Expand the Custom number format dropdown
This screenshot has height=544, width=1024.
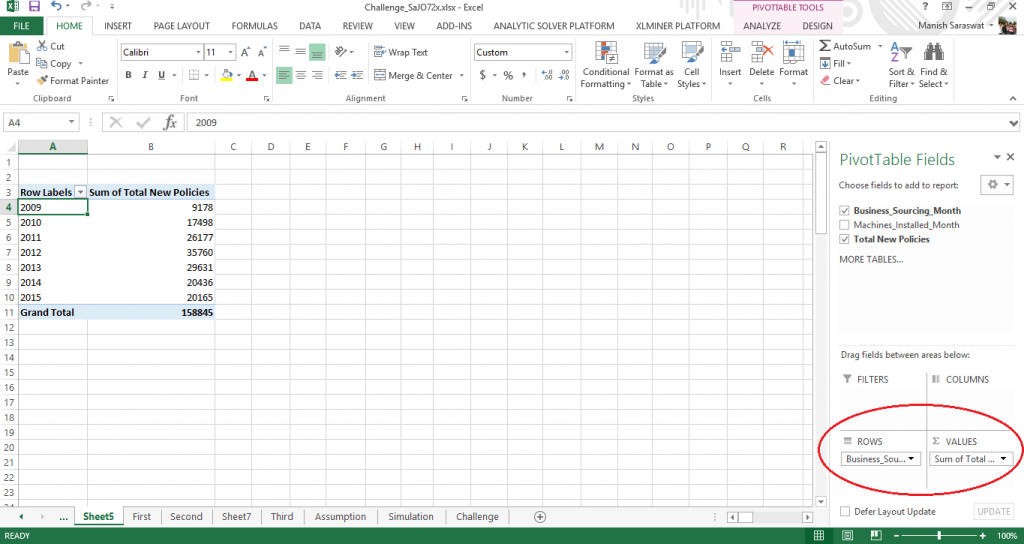566,52
